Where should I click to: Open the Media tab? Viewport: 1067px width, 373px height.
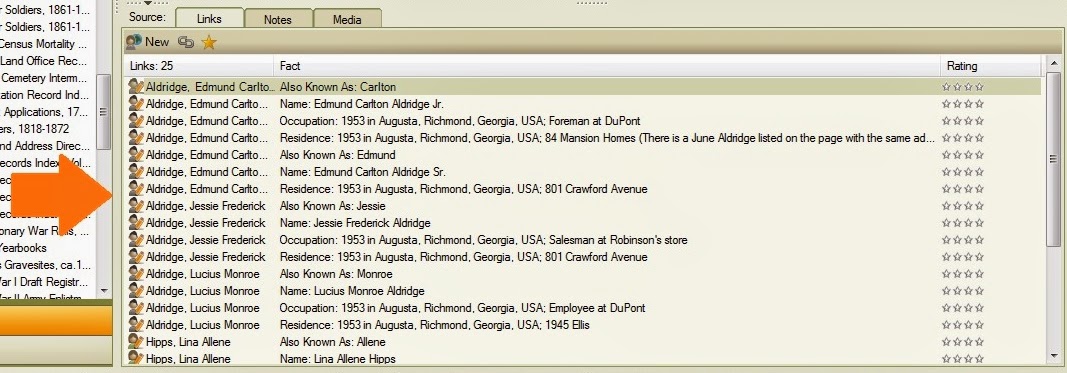[x=347, y=20]
